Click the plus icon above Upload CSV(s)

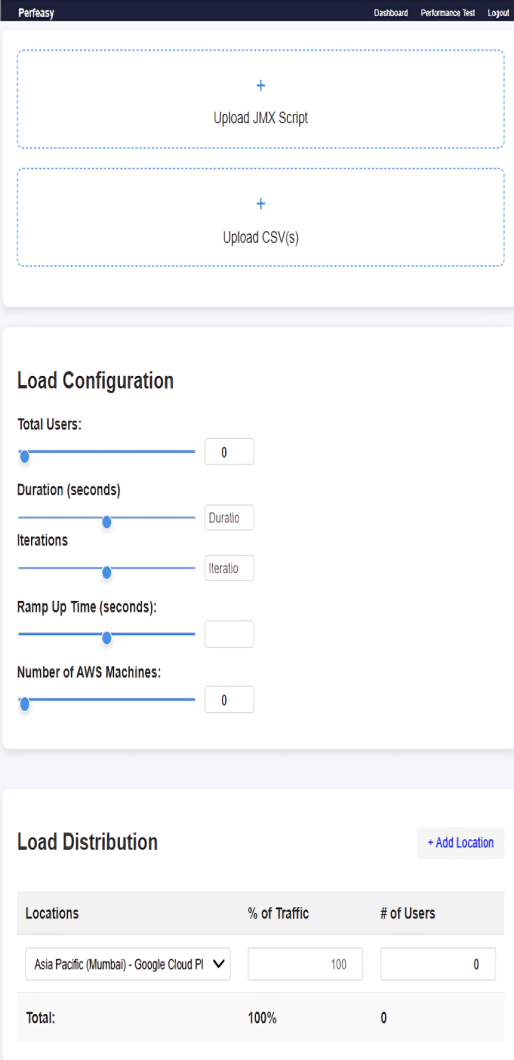tap(261, 204)
